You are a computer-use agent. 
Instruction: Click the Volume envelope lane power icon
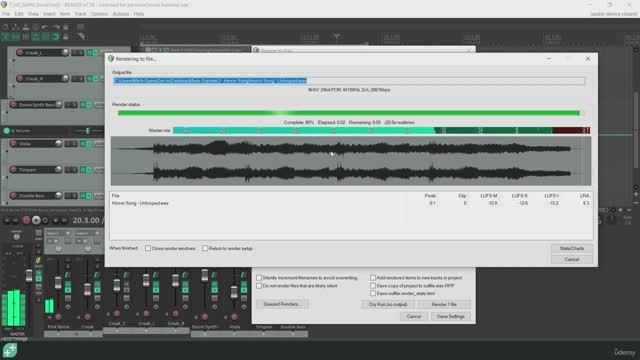(7, 131)
